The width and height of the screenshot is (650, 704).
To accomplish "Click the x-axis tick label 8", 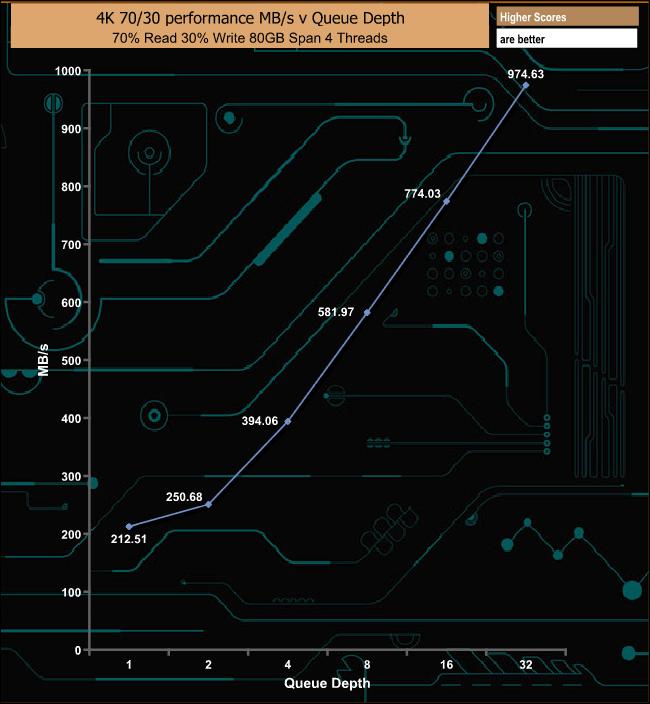I will 367,664.
